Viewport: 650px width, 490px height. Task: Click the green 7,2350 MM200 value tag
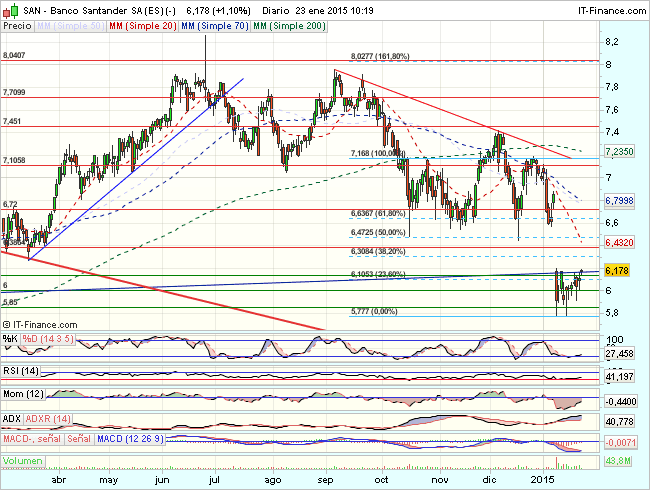(619, 152)
